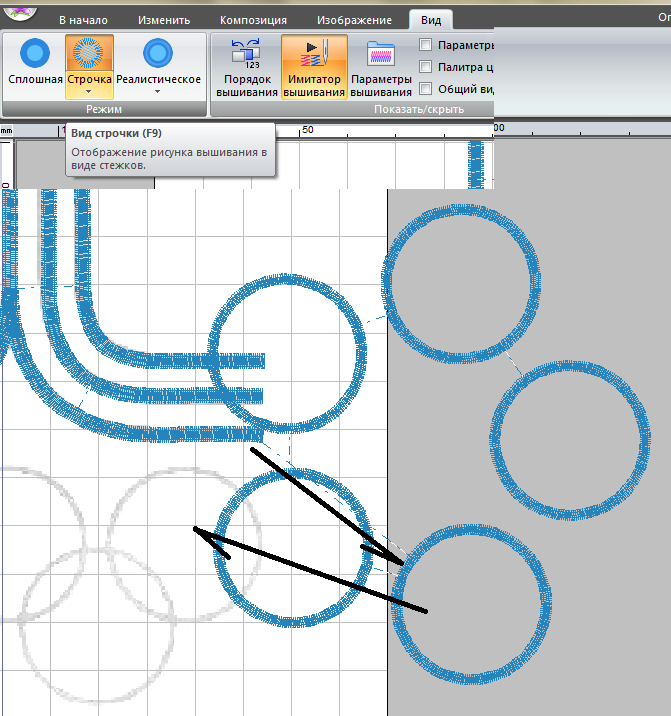Select the stitched circle overlapping the three bars
The width and height of the screenshot is (671, 716).
point(287,353)
